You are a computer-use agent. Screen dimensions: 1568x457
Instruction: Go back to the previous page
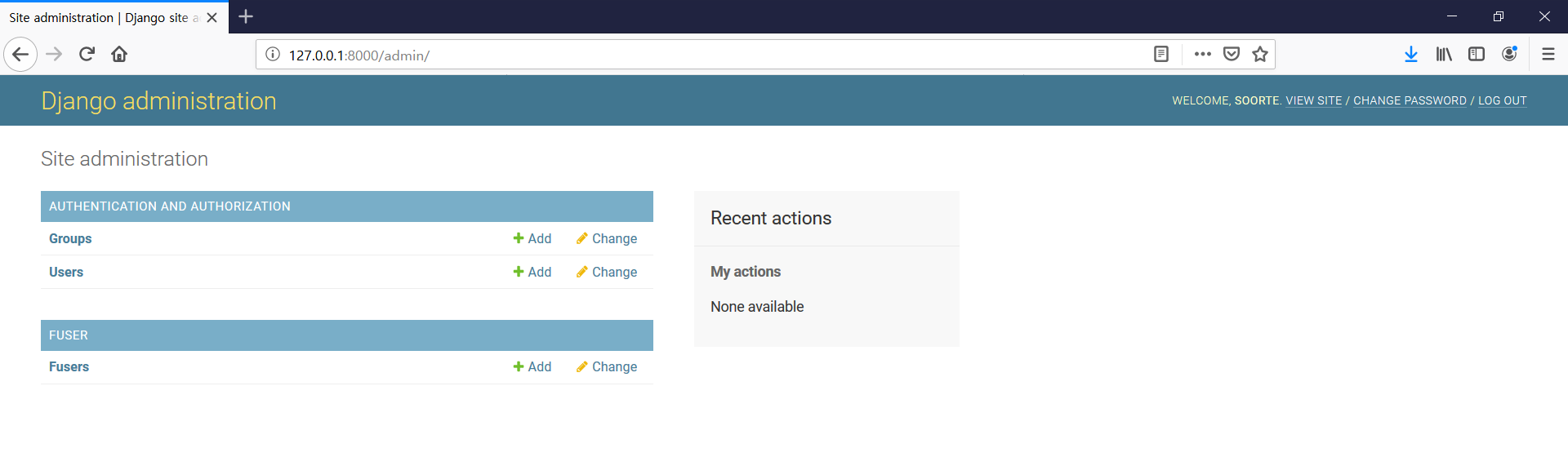pos(20,55)
